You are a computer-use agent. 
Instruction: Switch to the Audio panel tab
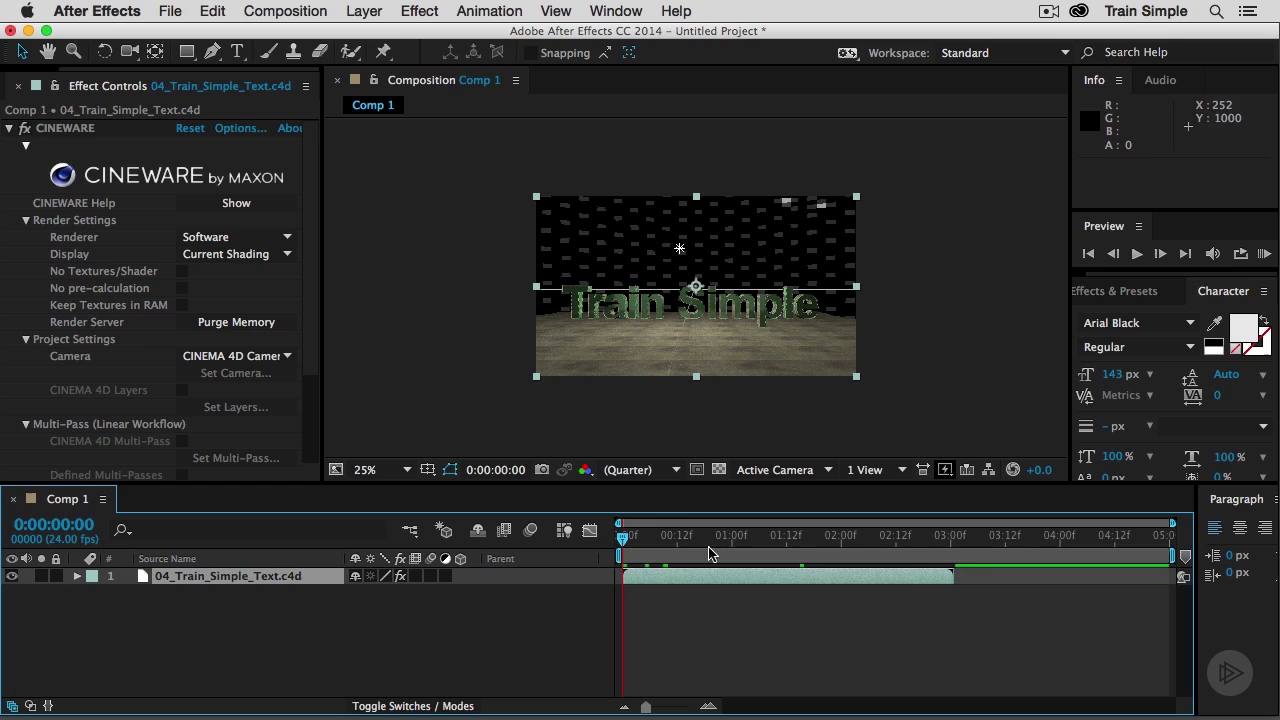[x=1160, y=80]
